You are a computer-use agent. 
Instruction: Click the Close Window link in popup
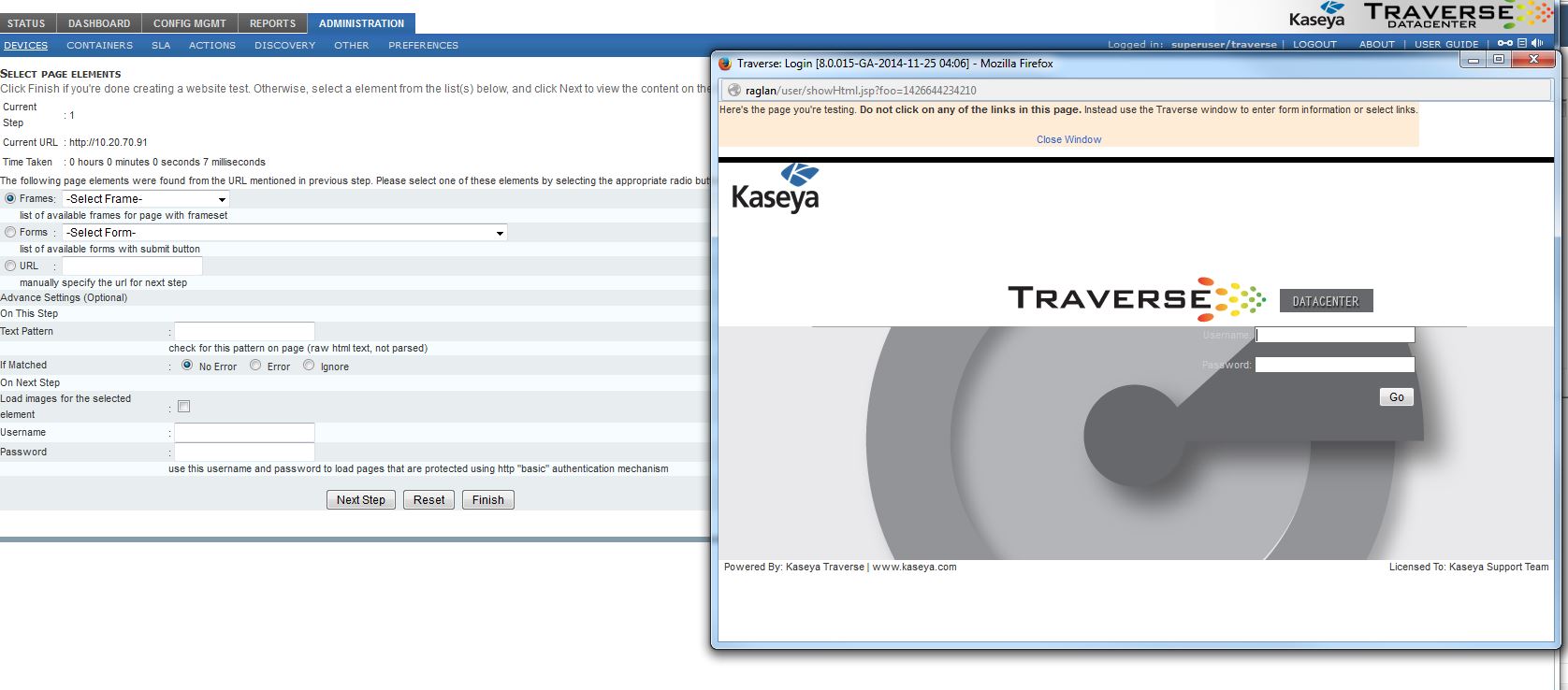[x=1068, y=139]
